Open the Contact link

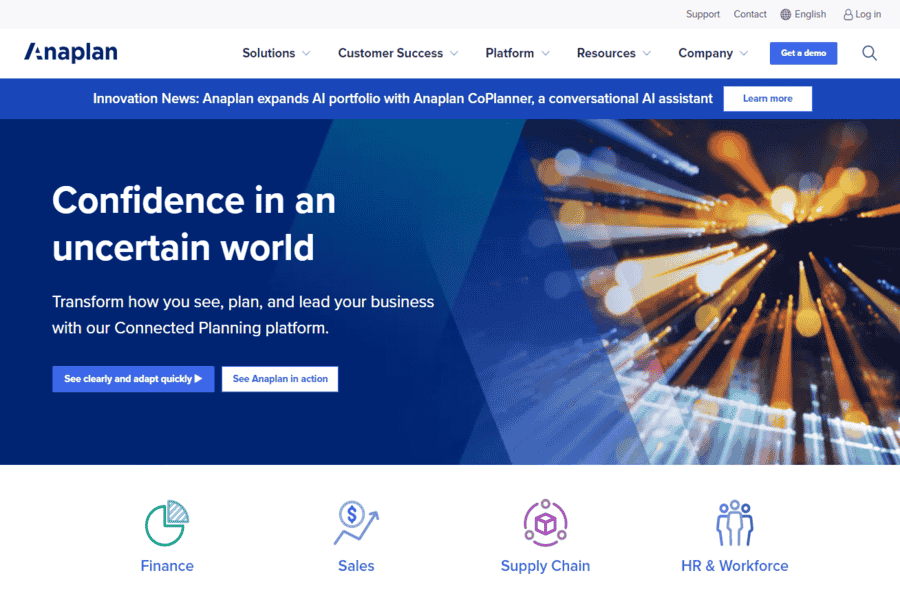click(750, 14)
